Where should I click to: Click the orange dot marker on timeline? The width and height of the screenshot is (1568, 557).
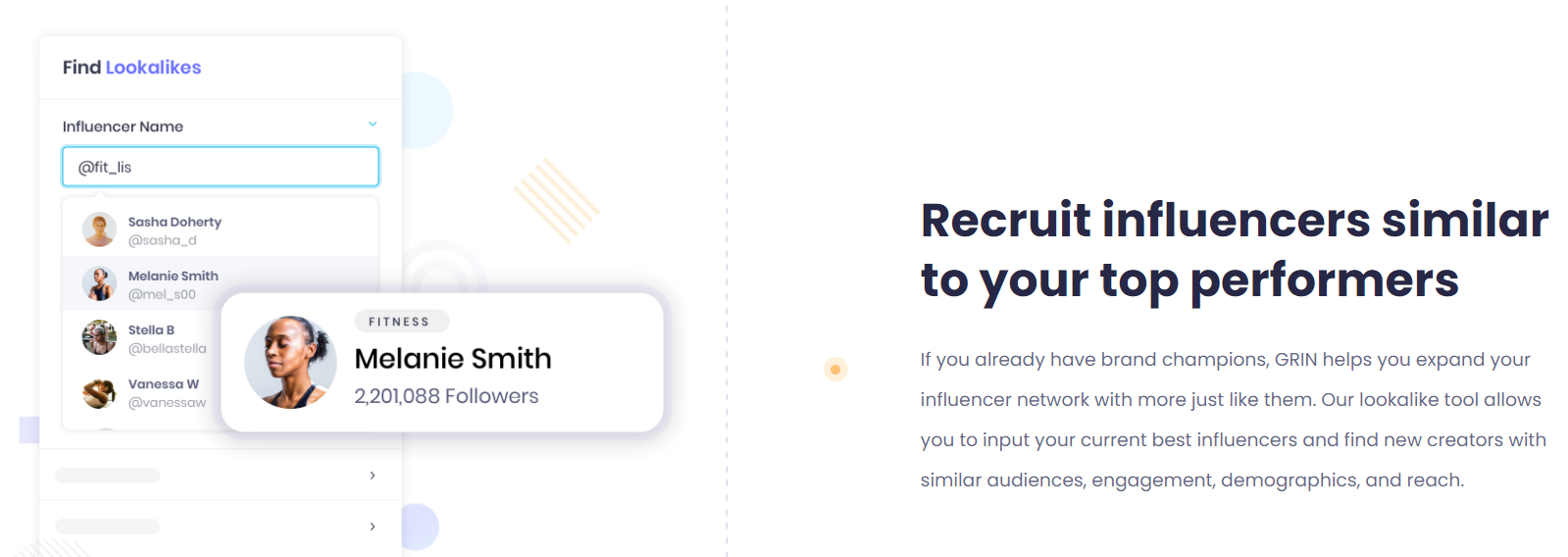(835, 370)
